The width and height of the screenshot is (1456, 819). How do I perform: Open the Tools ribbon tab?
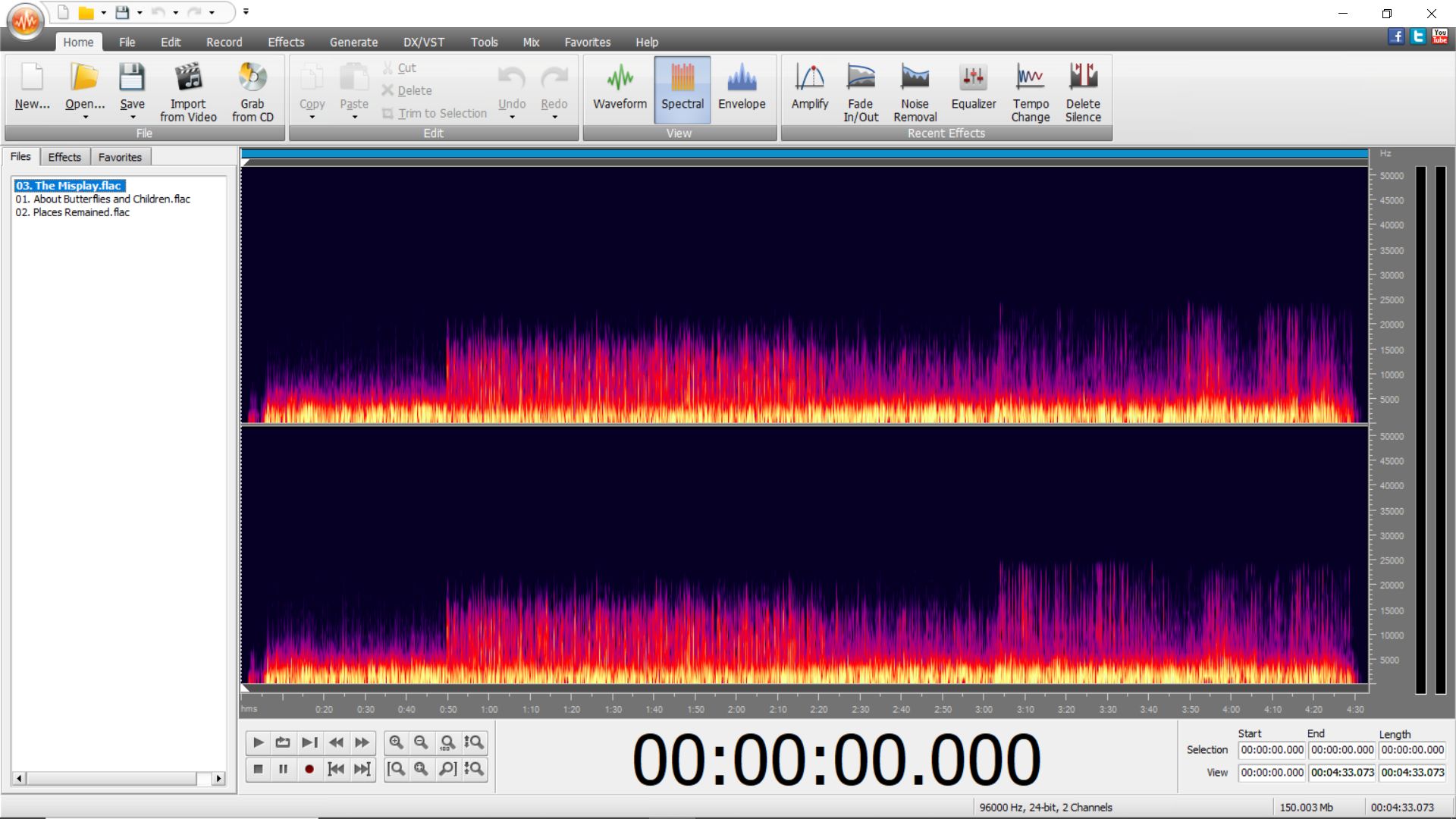(484, 42)
